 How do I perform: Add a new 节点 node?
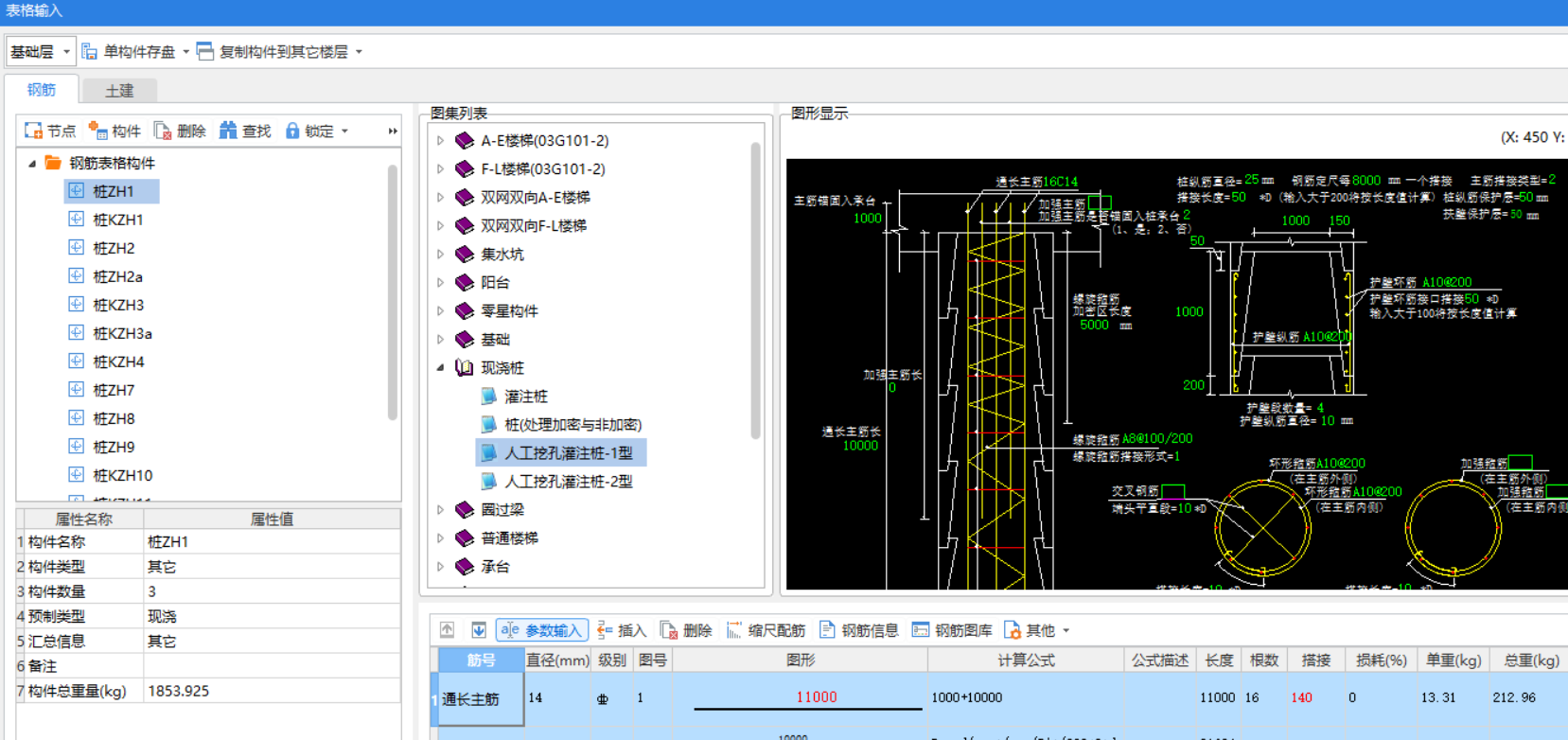coord(50,131)
